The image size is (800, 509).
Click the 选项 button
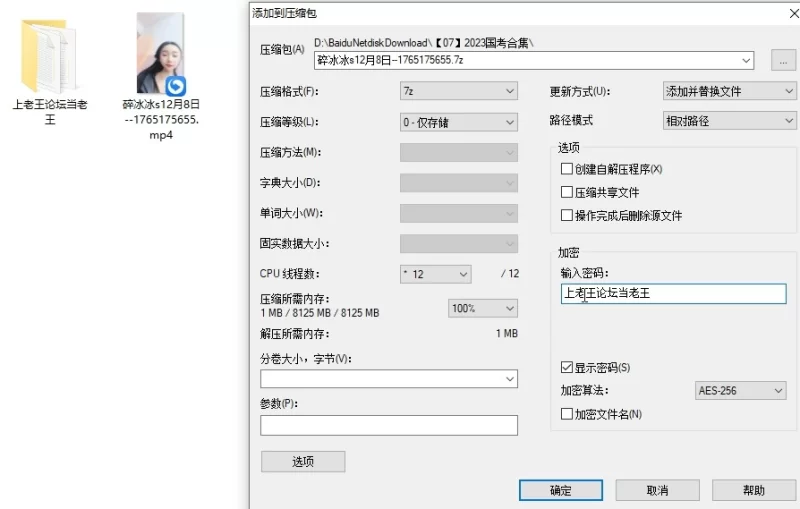pyautogui.click(x=303, y=462)
